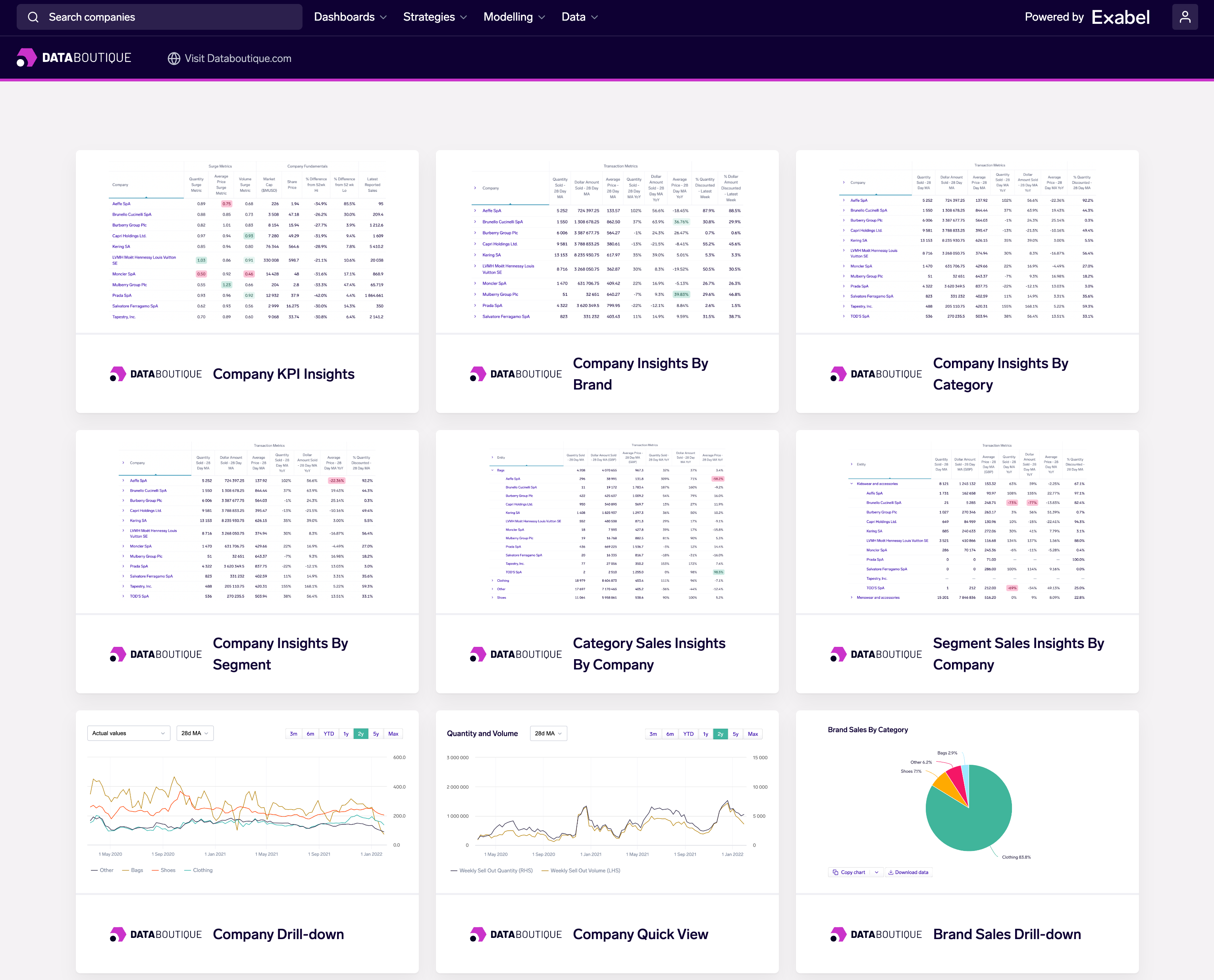The height and width of the screenshot is (980, 1214).
Task: Click the Download data button
Action: pos(908,872)
